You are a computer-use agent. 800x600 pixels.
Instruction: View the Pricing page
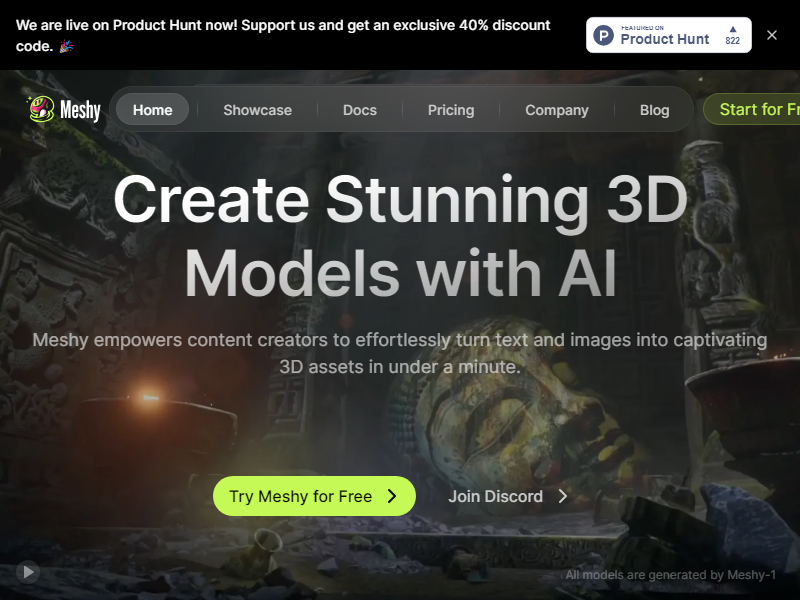[x=451, y=110]
